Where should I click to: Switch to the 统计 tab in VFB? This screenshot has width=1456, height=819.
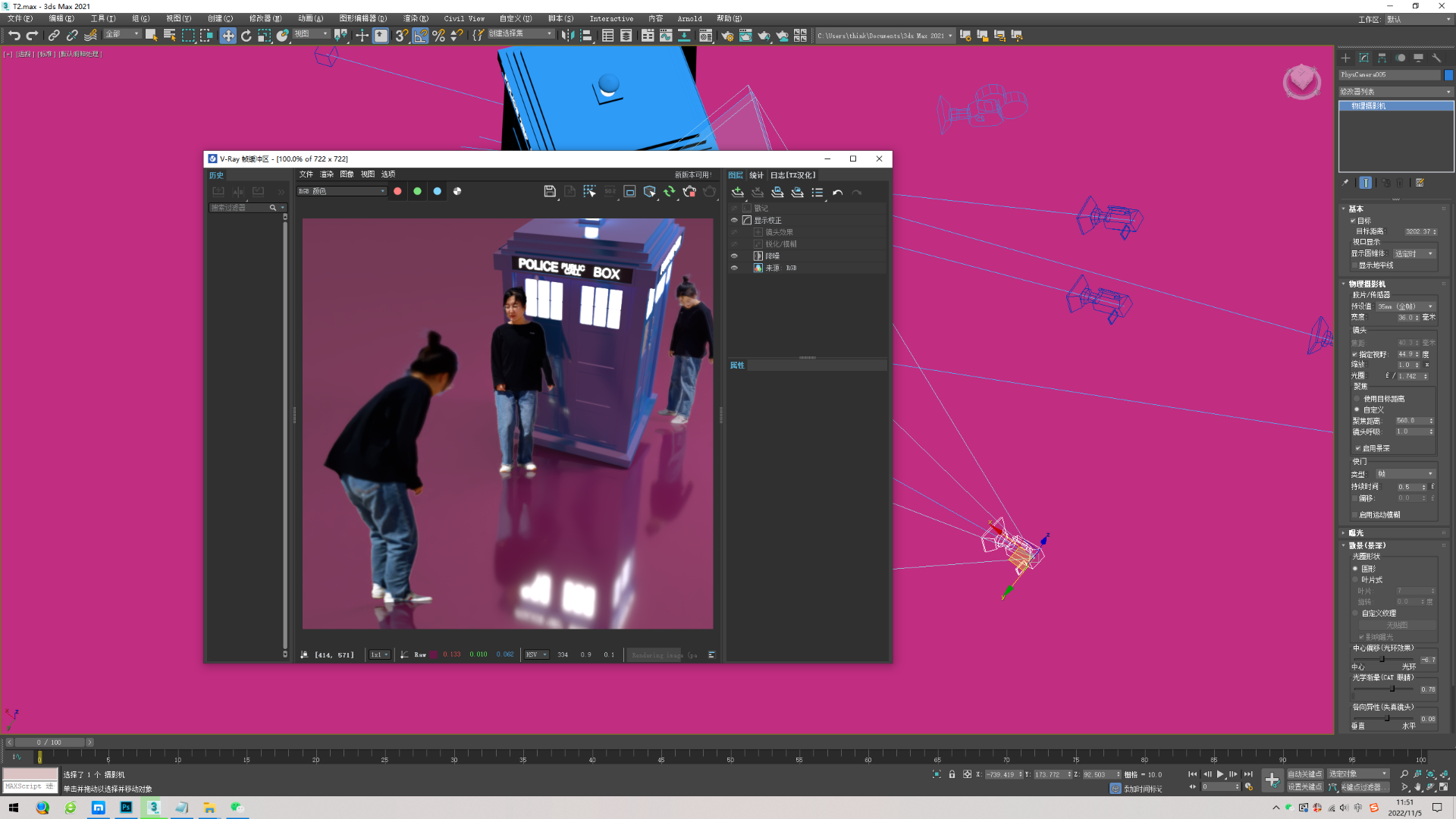[756, 175]
